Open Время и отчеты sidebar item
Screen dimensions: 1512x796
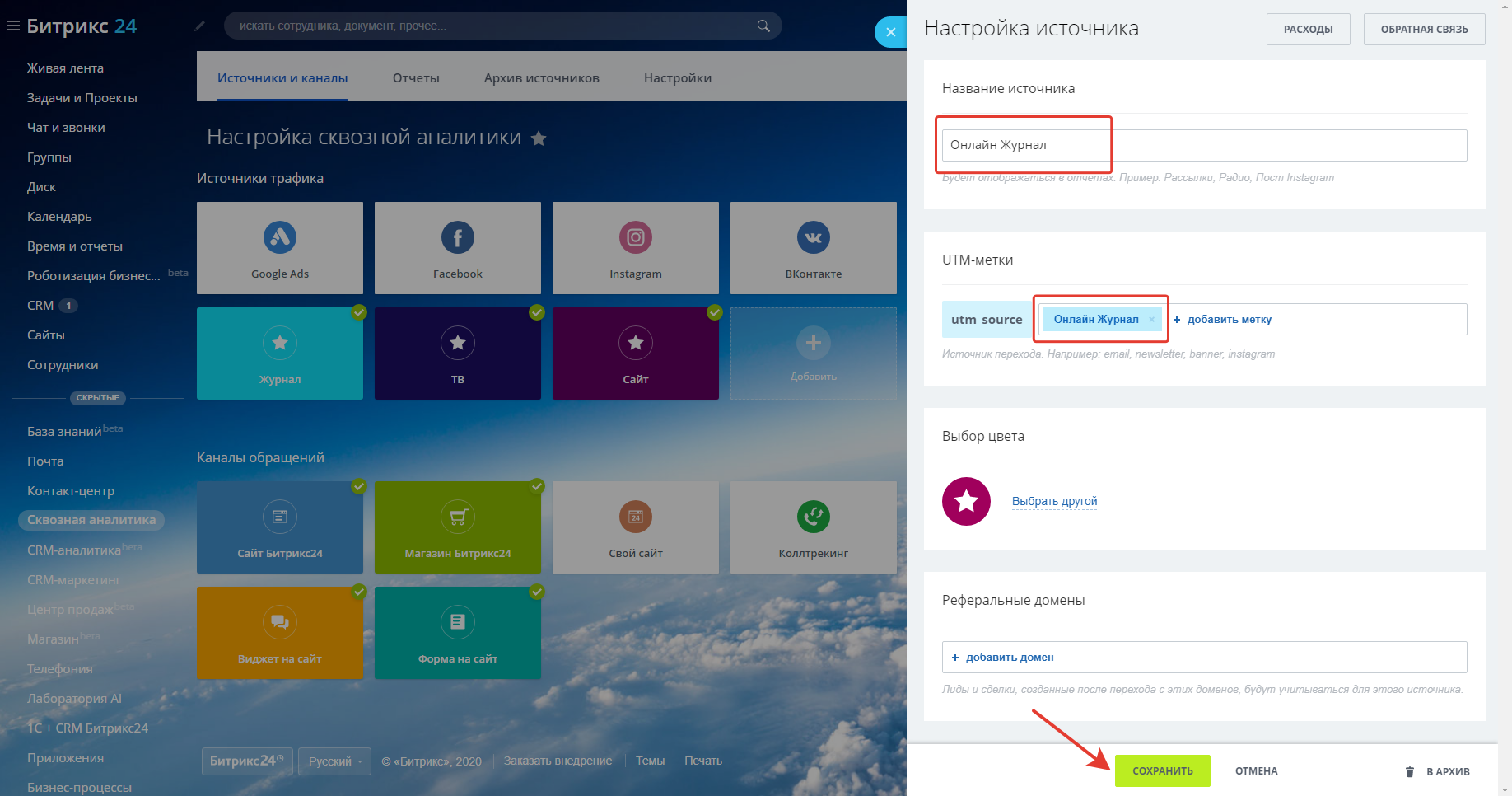point(75,246)
